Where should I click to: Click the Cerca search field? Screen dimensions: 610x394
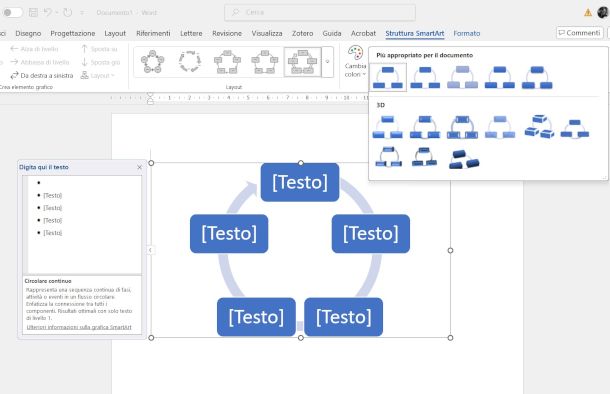[x=320, y=12]
